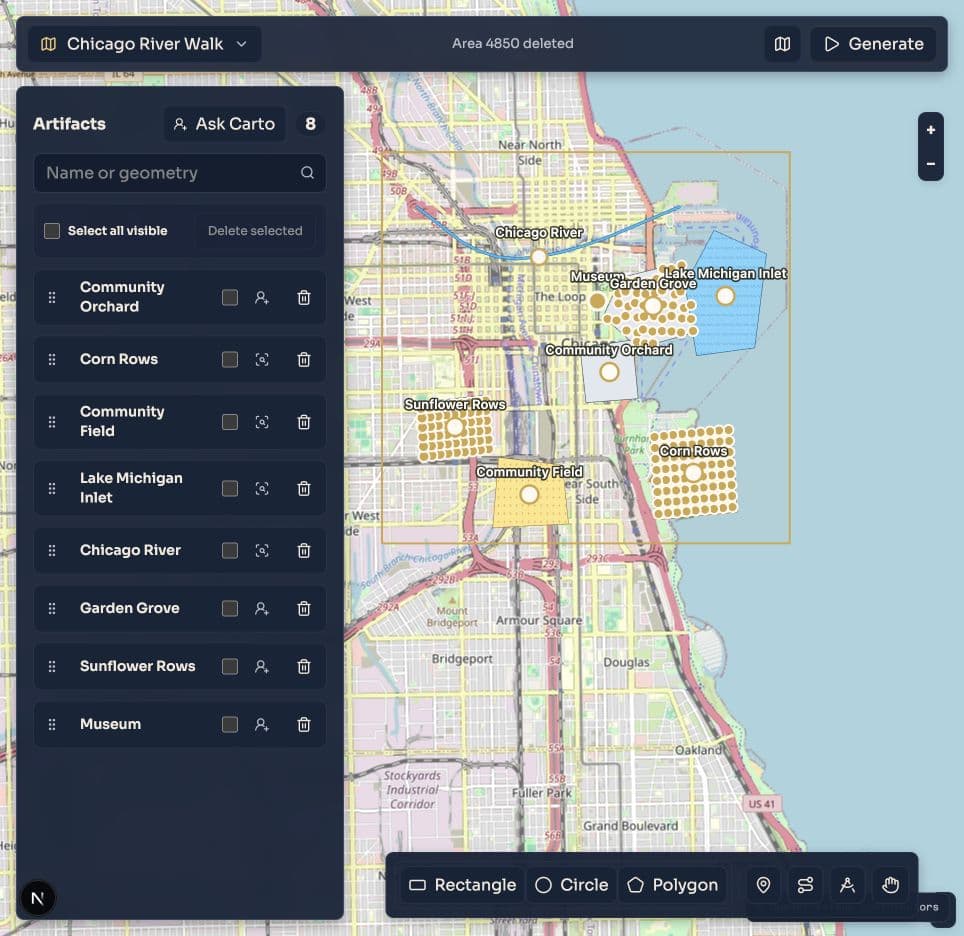Click the artifact count badge 8

(x=310, y=124)
